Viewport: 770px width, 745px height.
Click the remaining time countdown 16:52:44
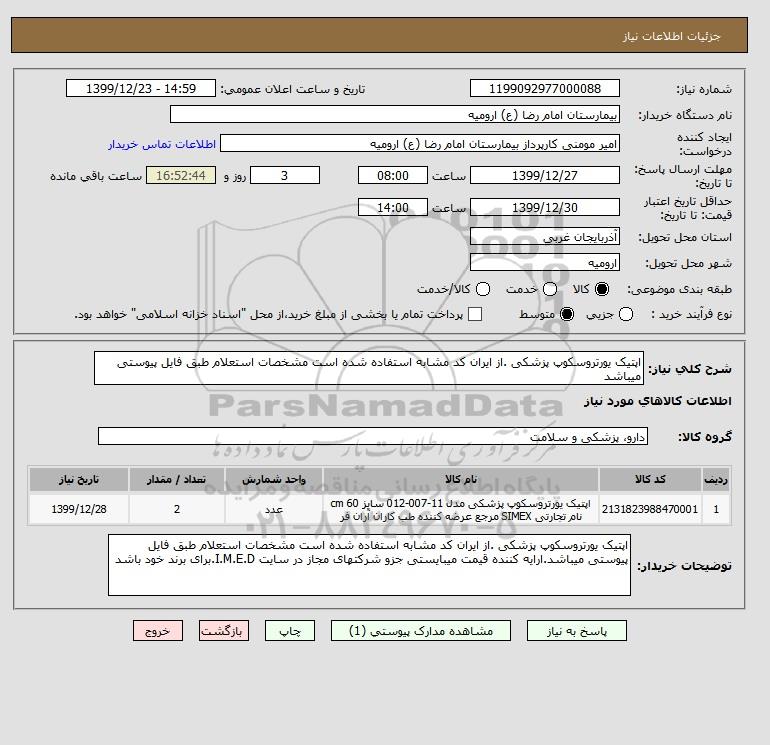(x=181, y=175)
